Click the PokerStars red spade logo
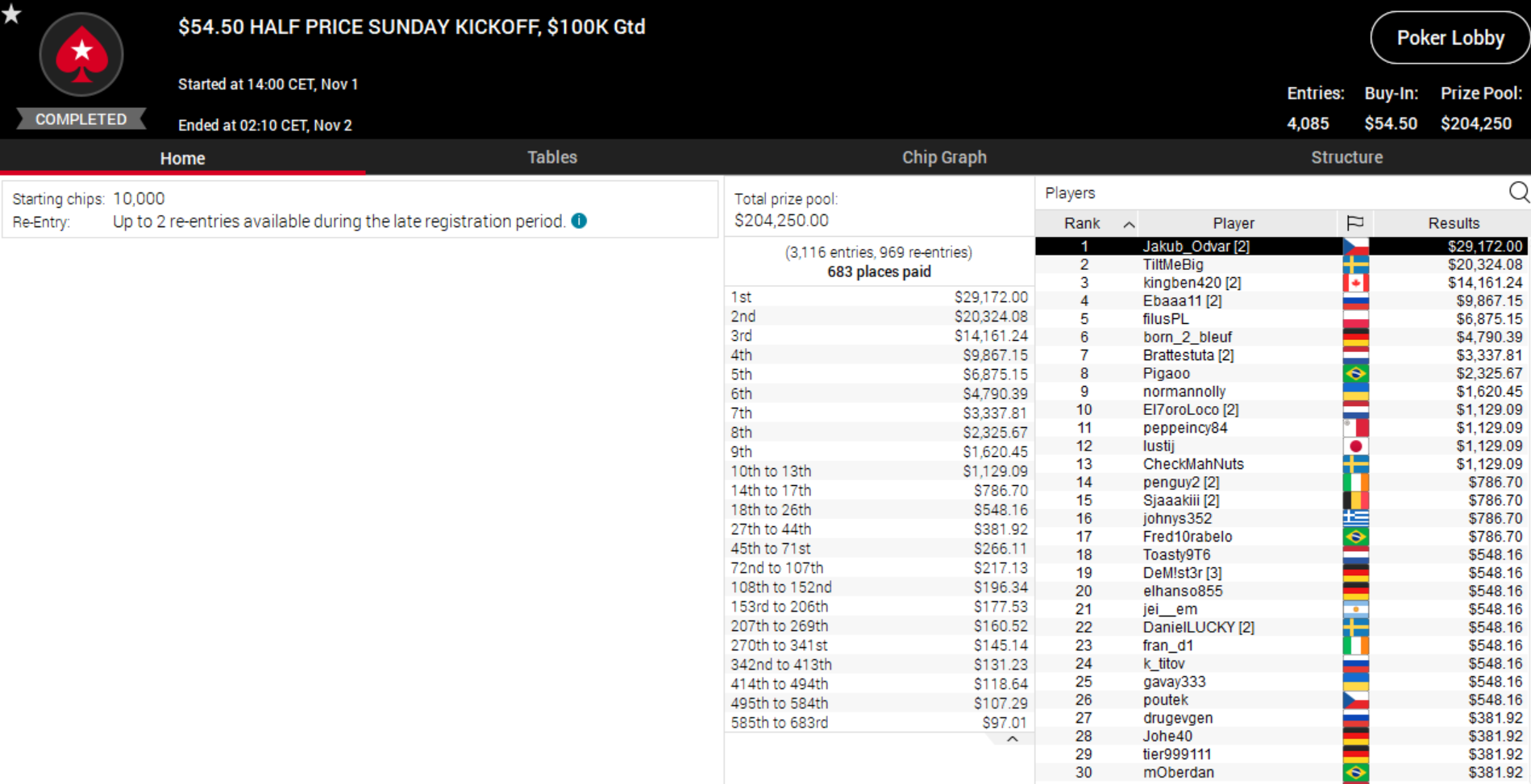The height and width of the screenshot is (784, 1531). pyautogui.click(x=81, y=55)
